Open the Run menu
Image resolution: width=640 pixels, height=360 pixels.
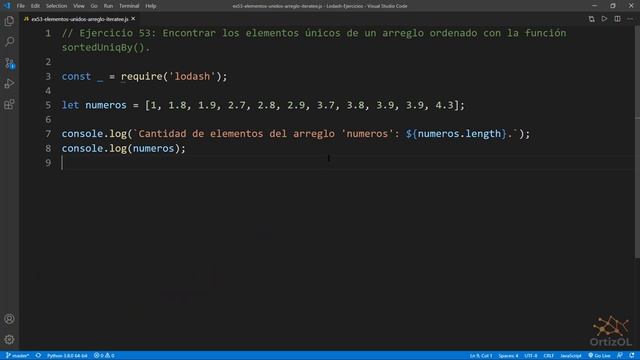[108, 6]
